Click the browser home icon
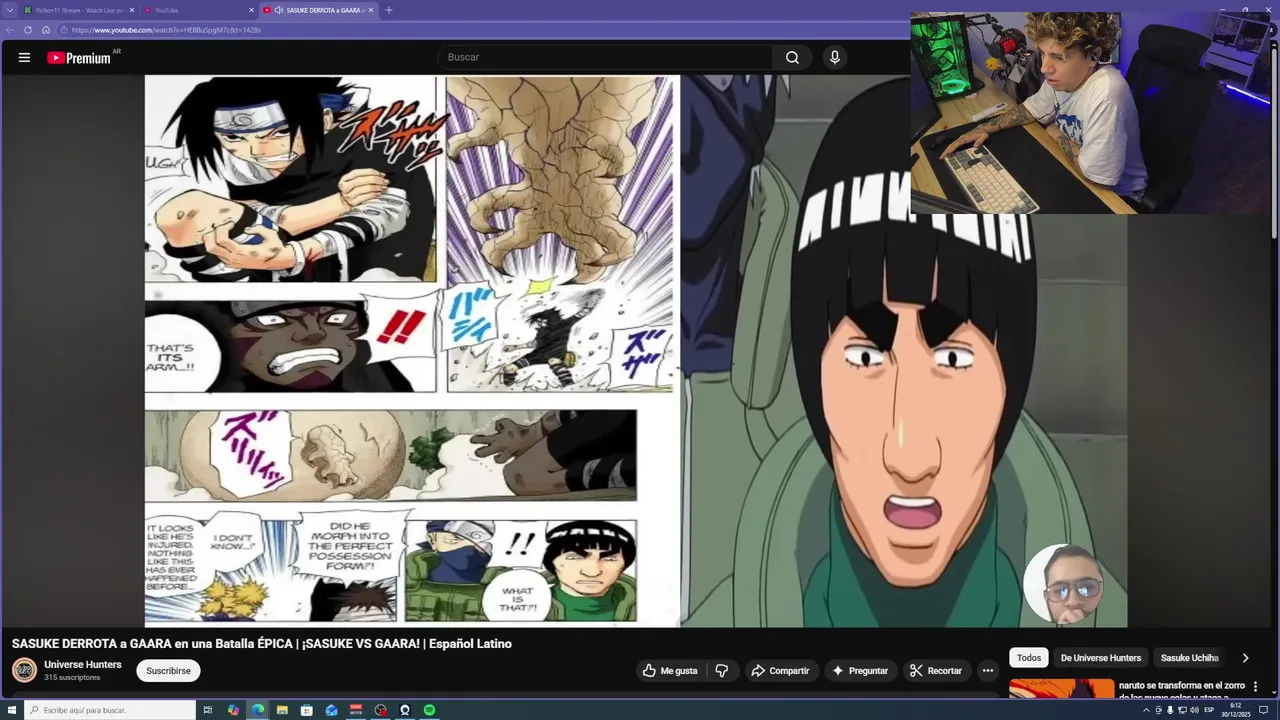This screenshot has width=1280, height=720. [45, 30]
